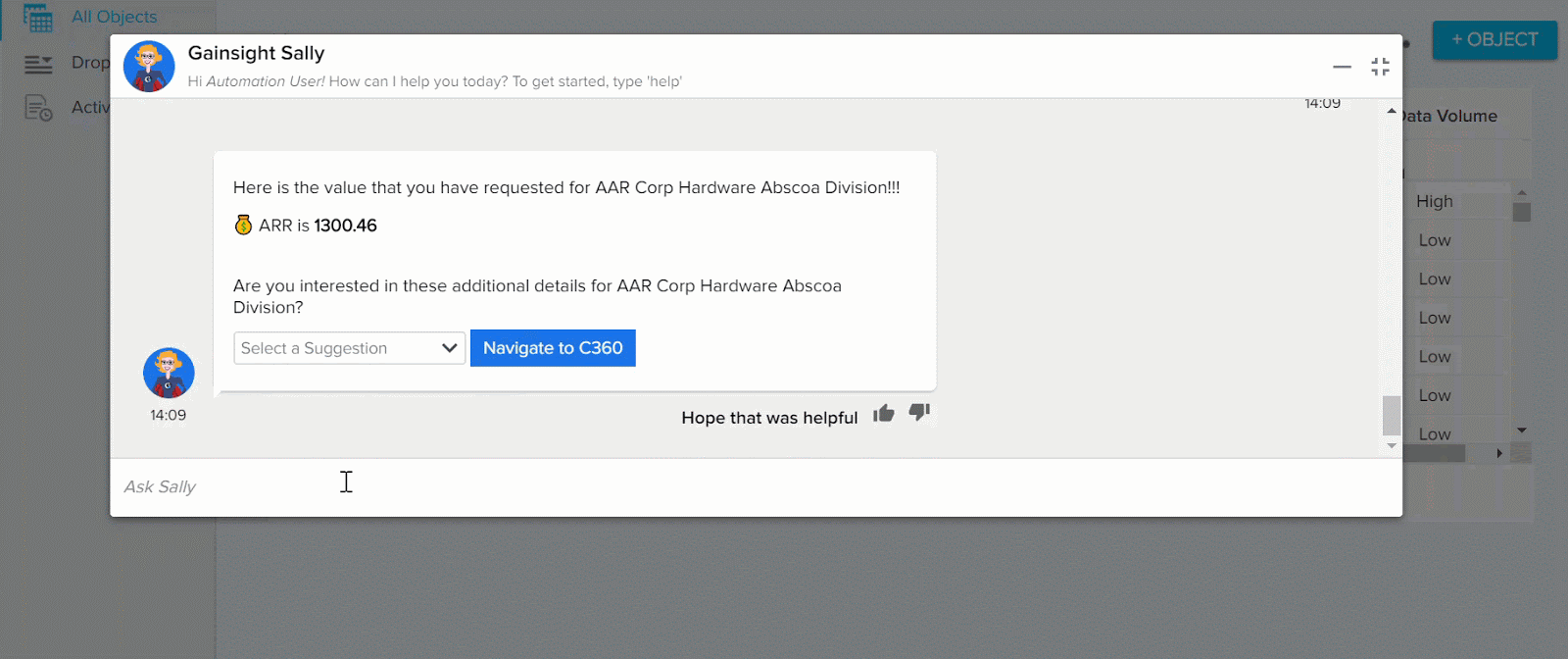Click the Gainsight Sally header avatar
Image resolution: width=1568 pixels, height=659 pixels.
point(149,67)
